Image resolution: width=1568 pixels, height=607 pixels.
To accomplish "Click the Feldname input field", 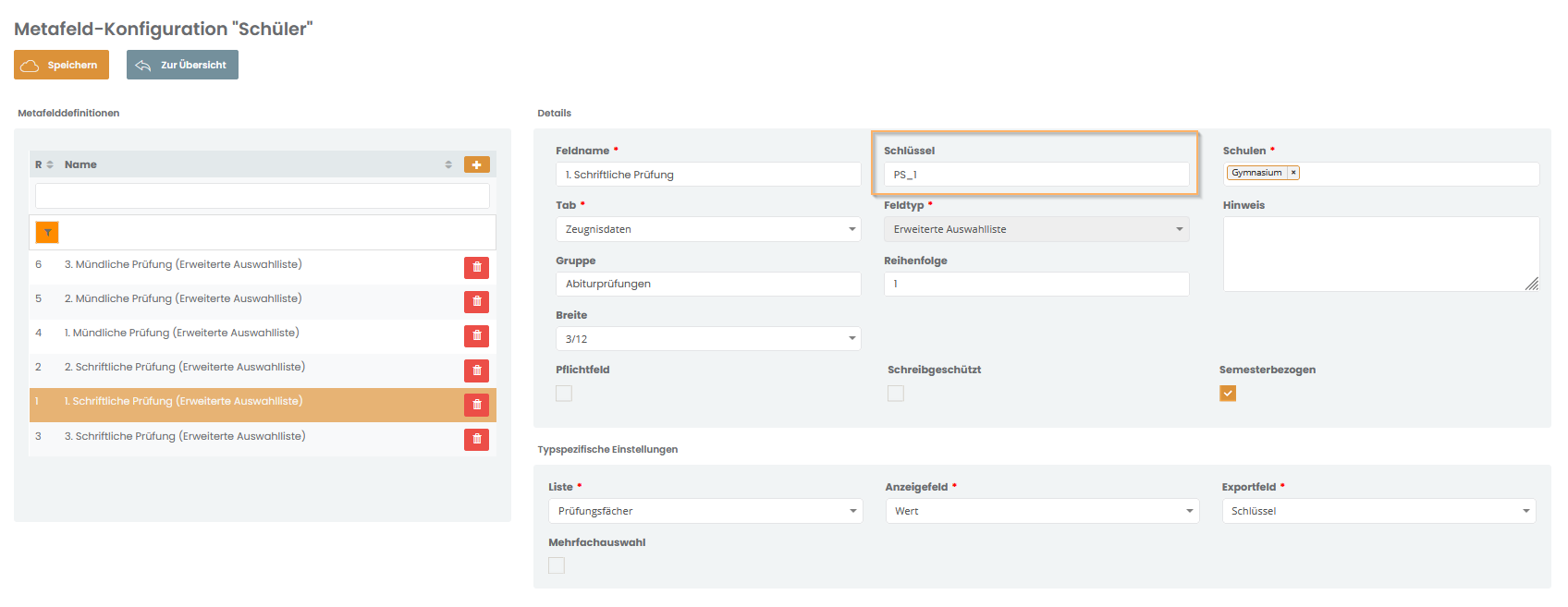I will (x=708, y=175).
